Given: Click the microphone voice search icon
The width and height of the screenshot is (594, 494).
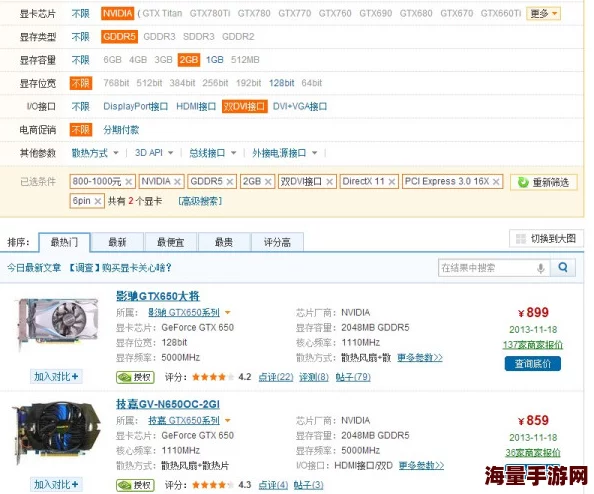Looking at the screenshot, I should click(x=541, y=268).
